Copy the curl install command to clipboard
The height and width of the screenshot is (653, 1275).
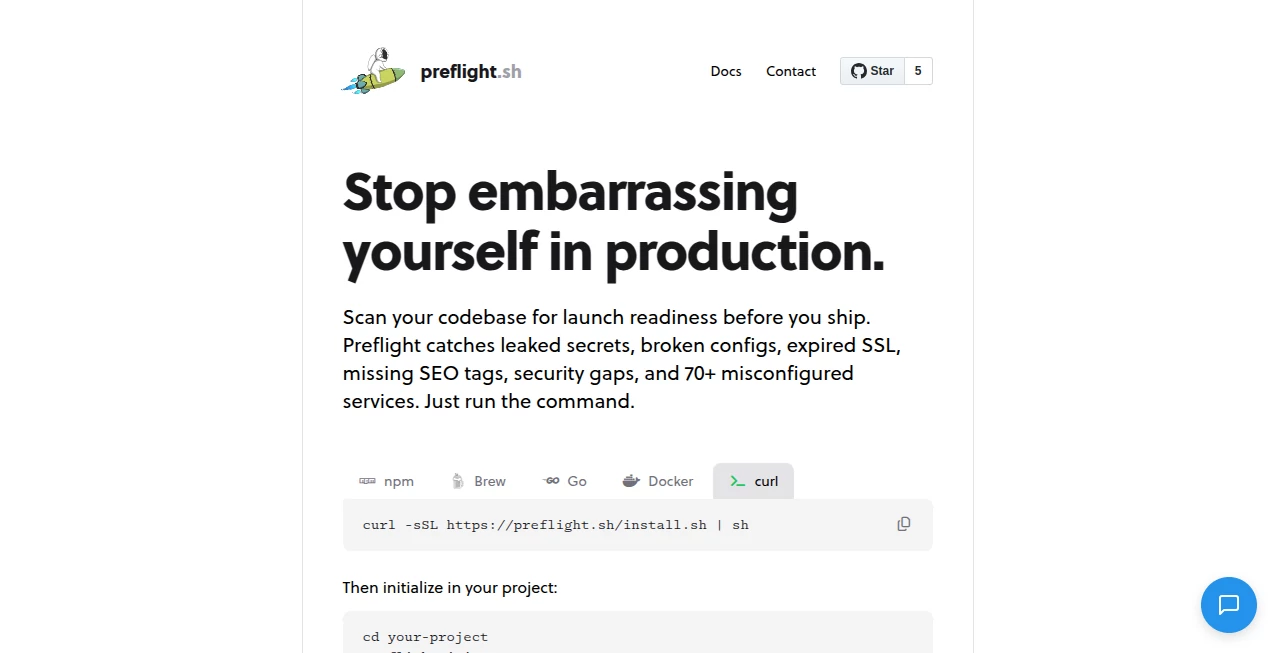tap(903, 523)
